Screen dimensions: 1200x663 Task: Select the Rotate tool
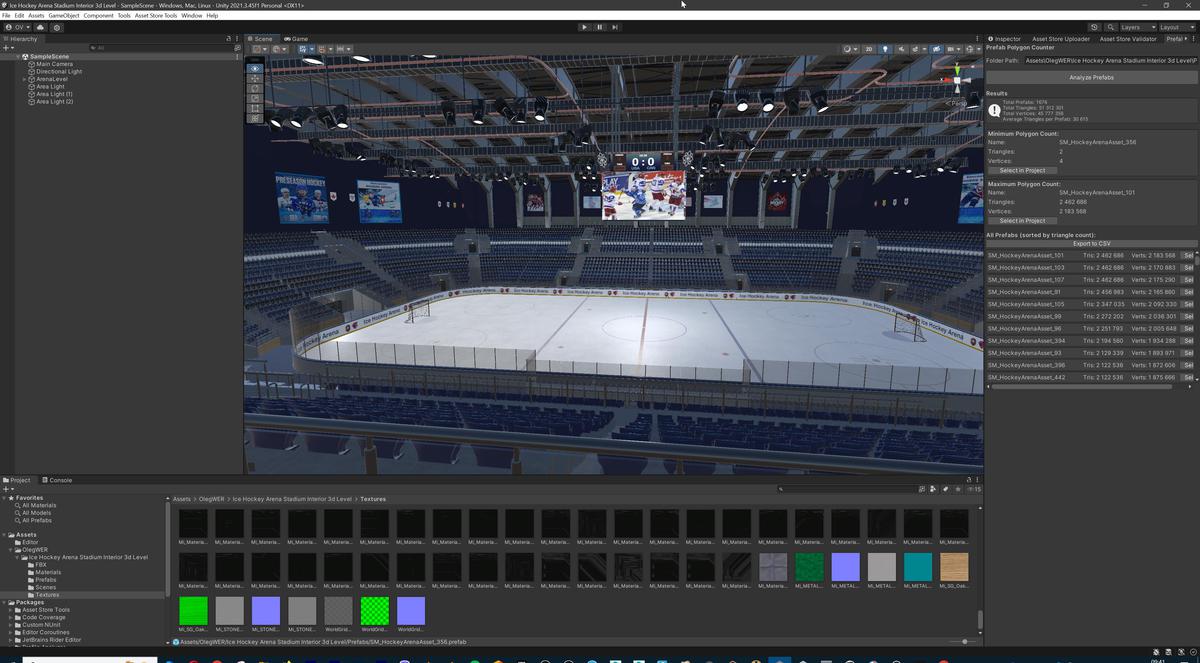pyautogui.click(x=257, y=88)
